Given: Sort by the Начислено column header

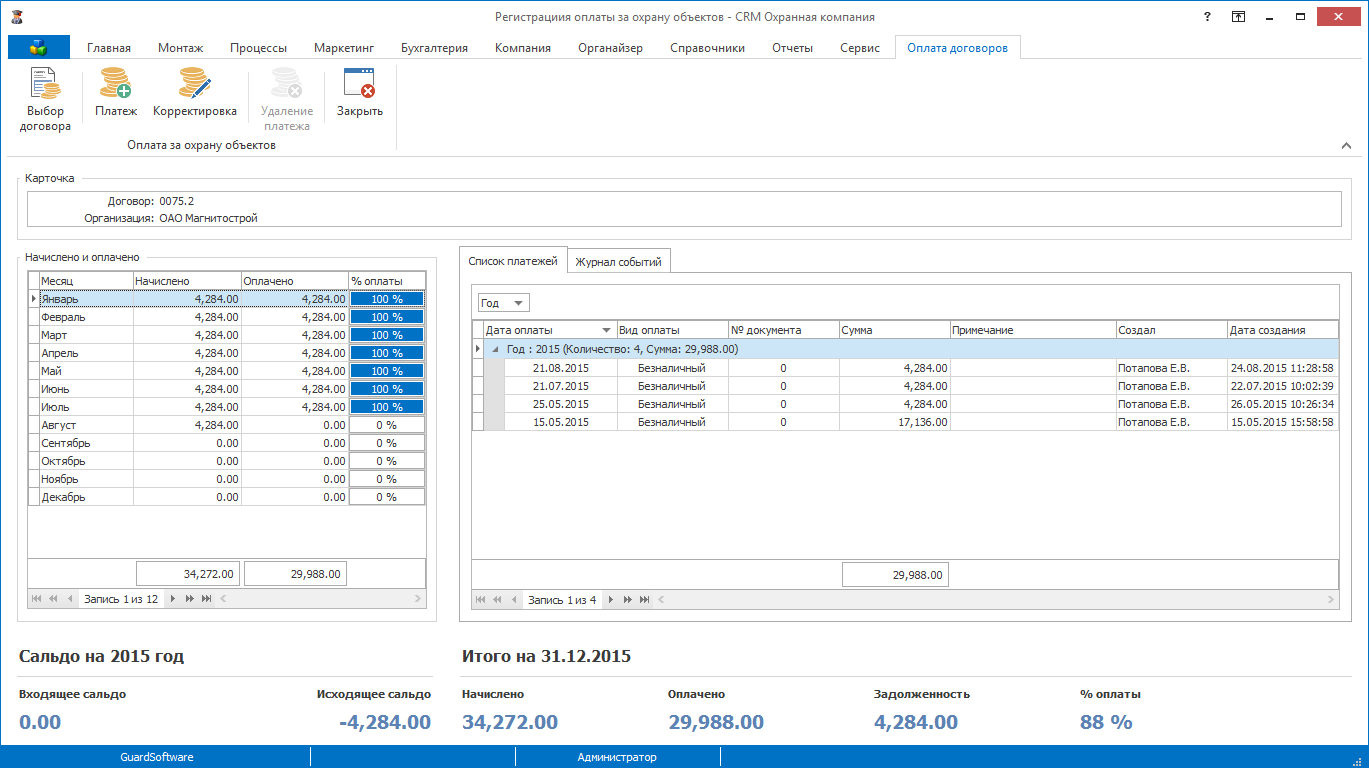Looking at the screenshot, I should pyautogui.click(x=187, y=281).
